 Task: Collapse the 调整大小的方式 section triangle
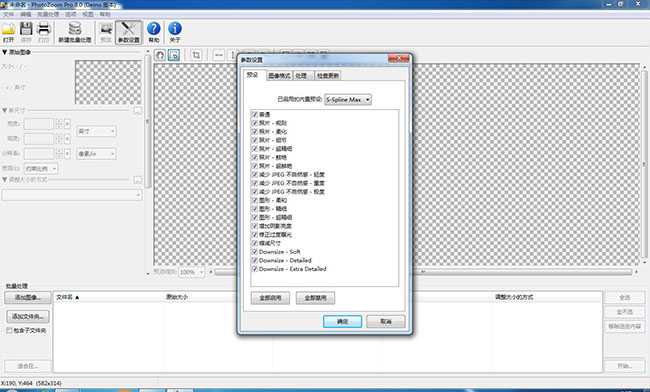point(5,179)
